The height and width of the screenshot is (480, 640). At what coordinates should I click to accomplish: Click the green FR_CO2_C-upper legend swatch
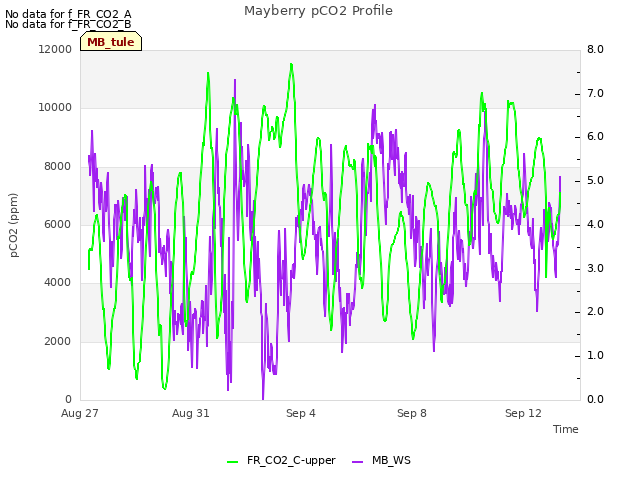pos(232,462)
